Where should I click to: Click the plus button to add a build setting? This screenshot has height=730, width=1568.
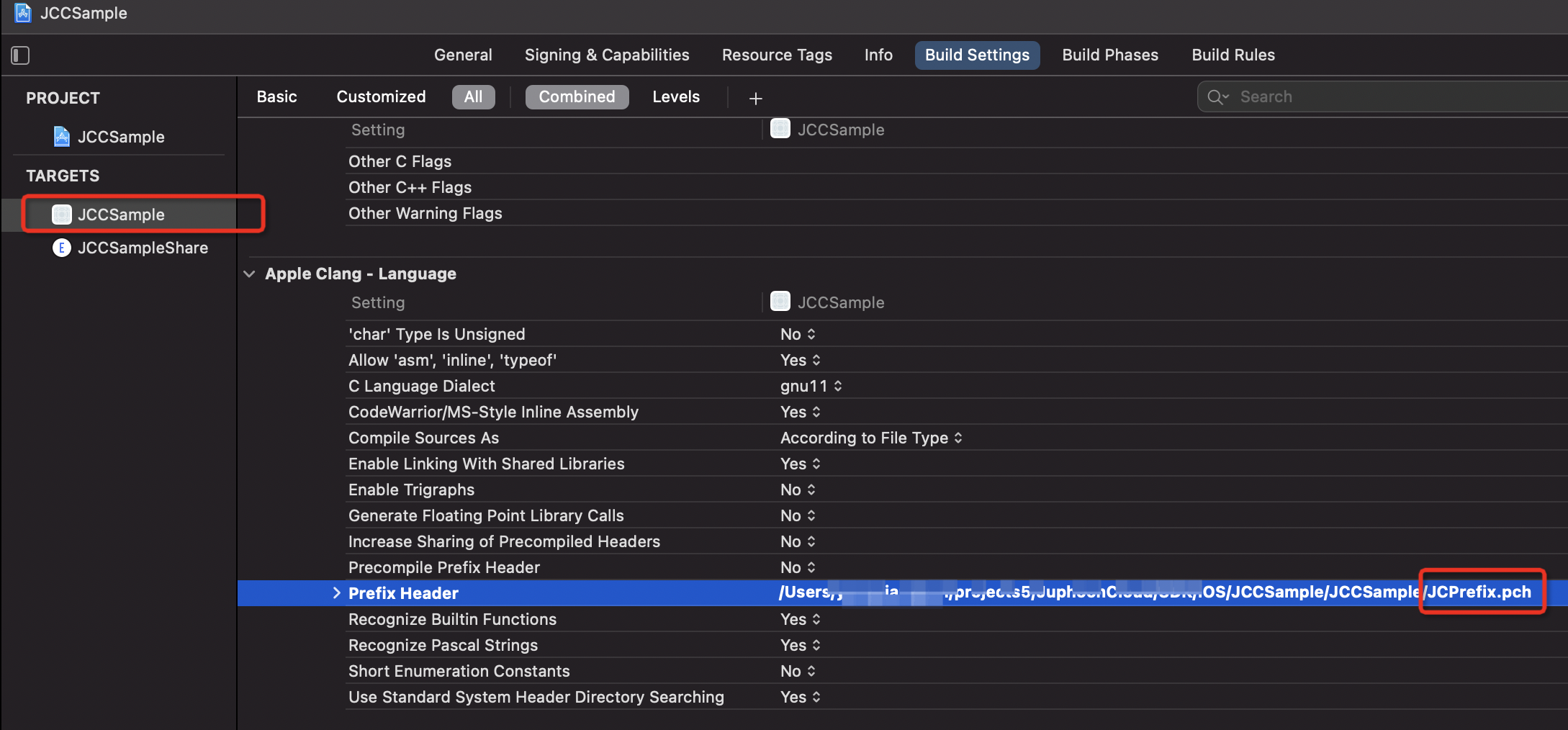coord(755,98)
